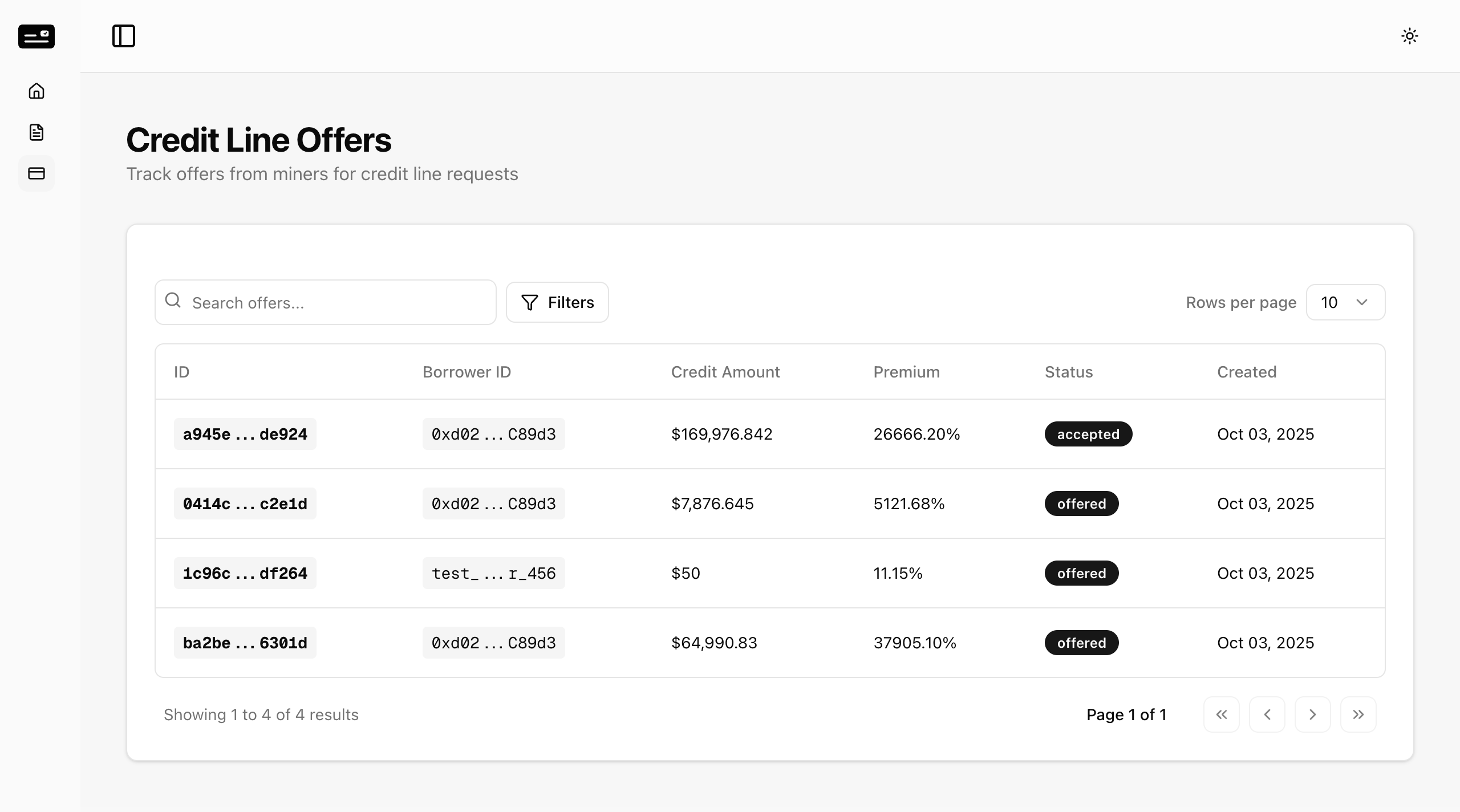
Task: Click borrower ID in the a945e row
Action: (x=494, y=434)
